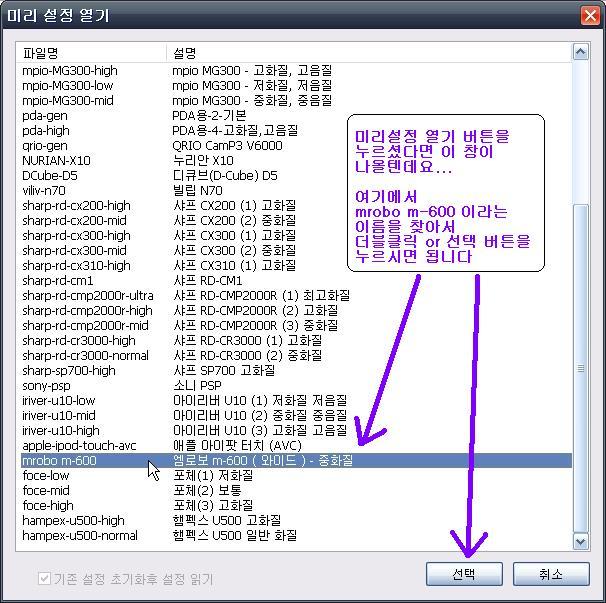Click description 빌립 N70
This screenshot has width=606, height=603.
(197, 191)
